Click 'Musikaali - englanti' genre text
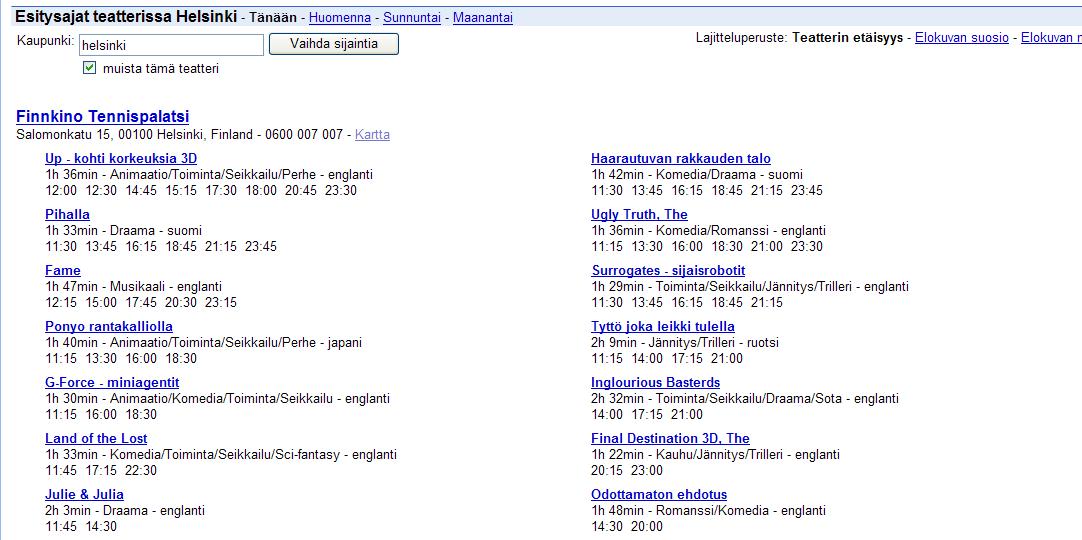1082x540 pixels. coord(166,286)
